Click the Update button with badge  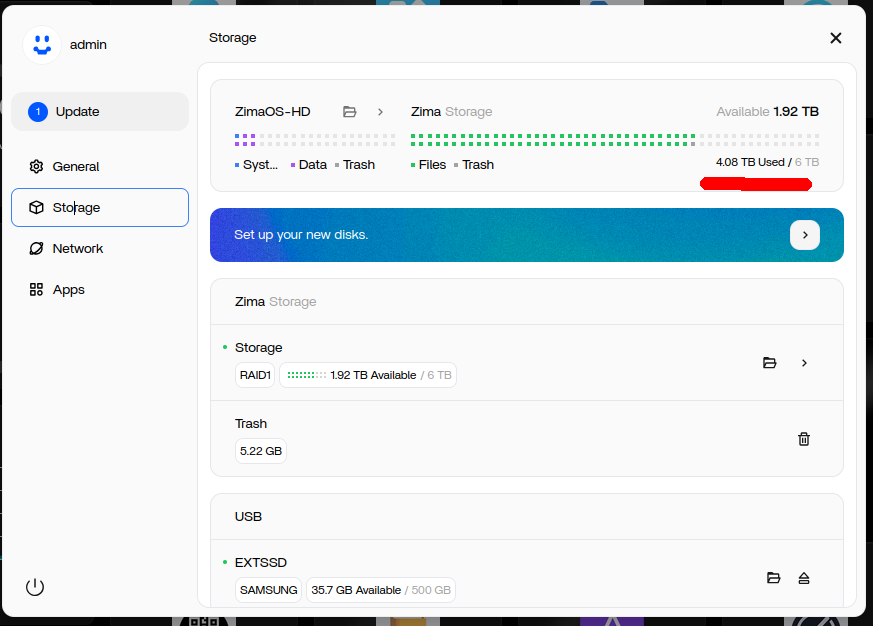click(99, 112)
